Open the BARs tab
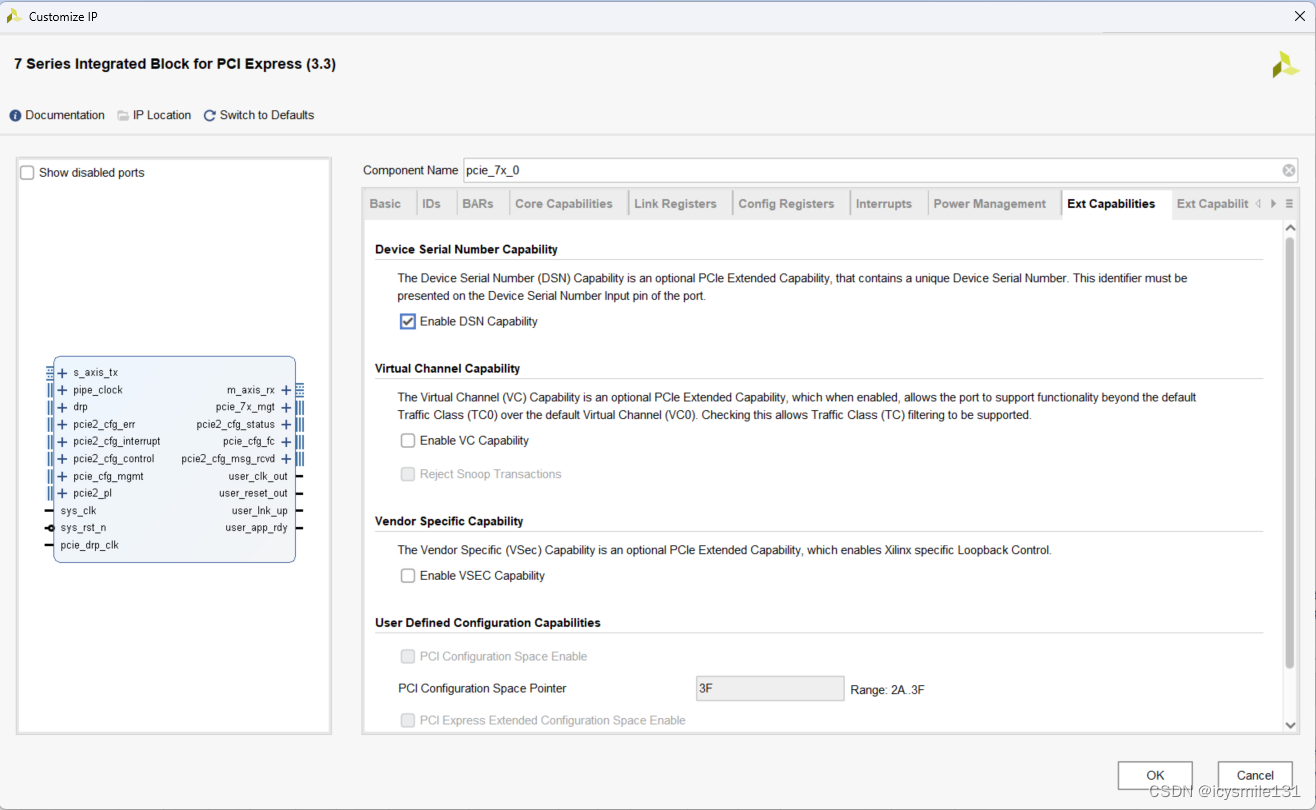 pyautogui.click(x=478, y=204)
